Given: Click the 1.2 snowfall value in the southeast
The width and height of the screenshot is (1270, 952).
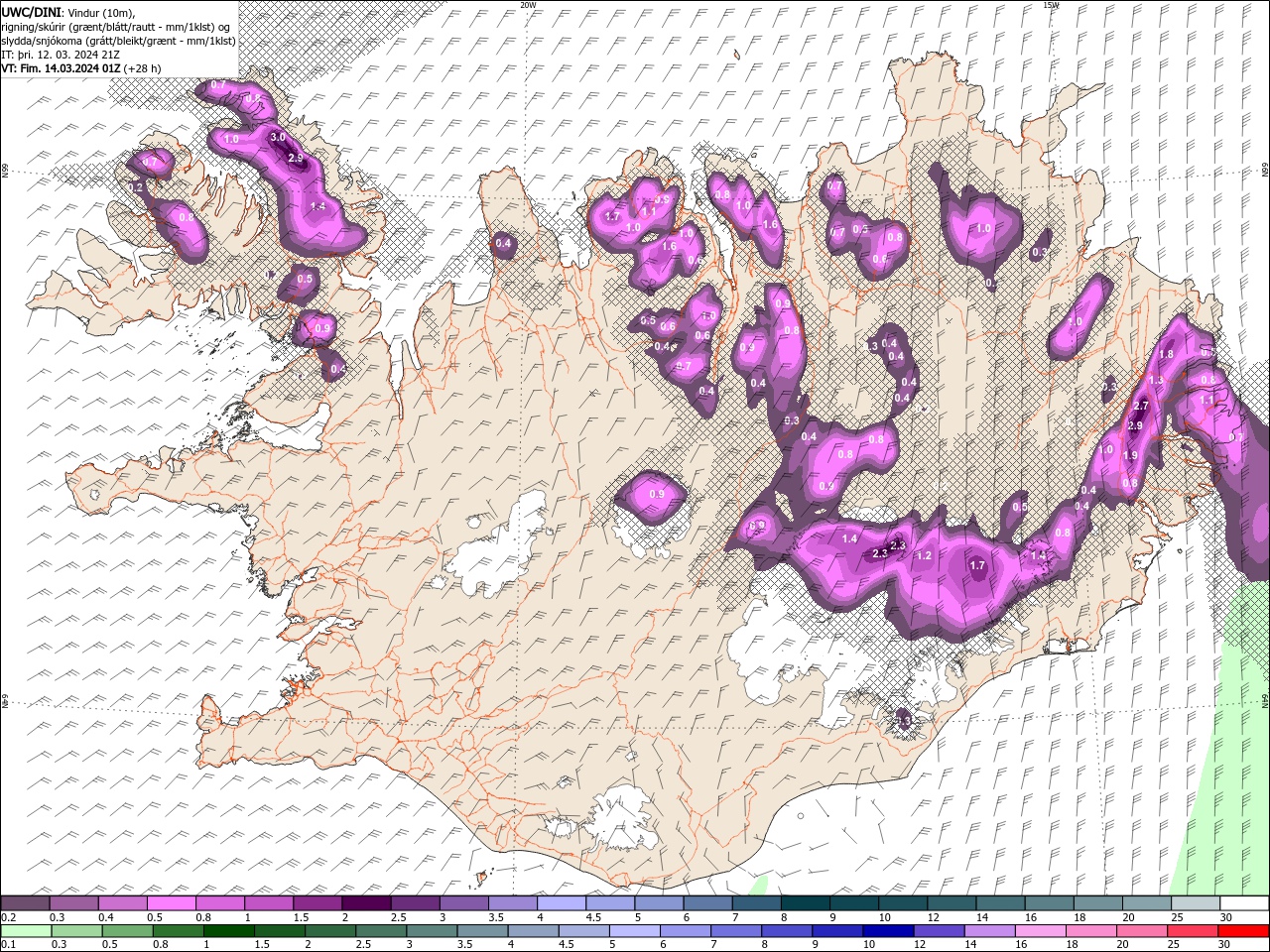Looking at the screenshot, I should click(x=924, y=555).
